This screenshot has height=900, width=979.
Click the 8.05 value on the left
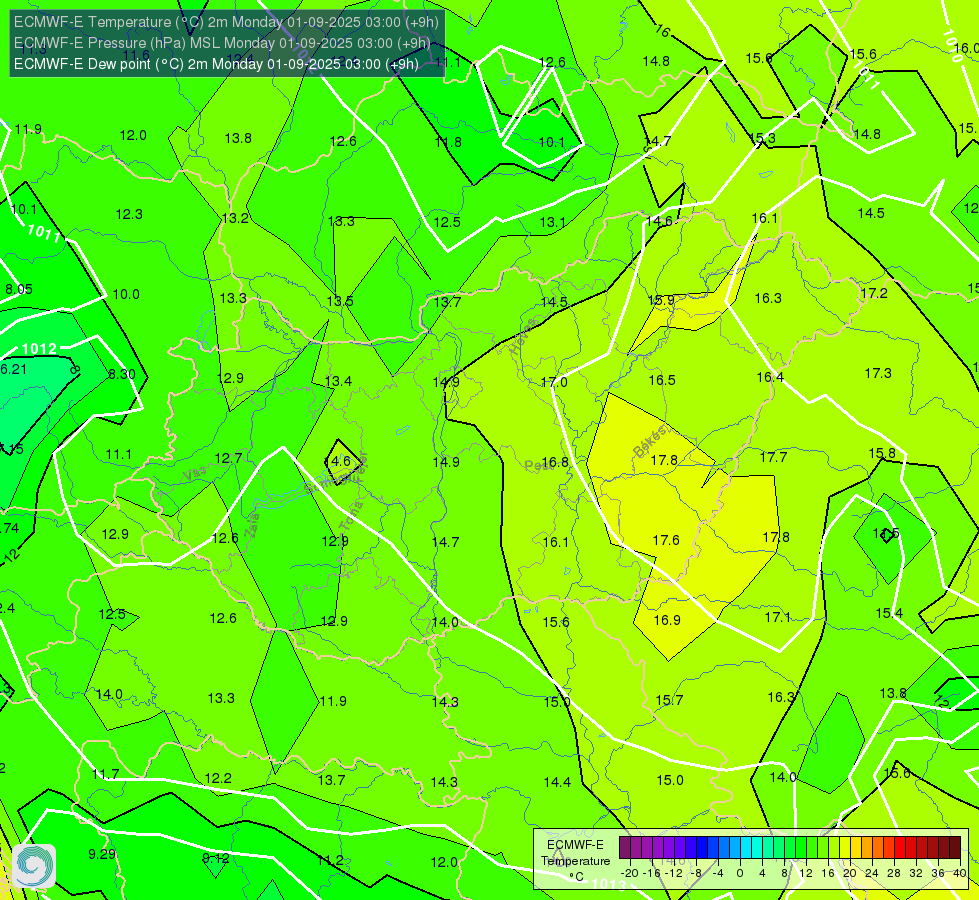(x=19, y=289)
